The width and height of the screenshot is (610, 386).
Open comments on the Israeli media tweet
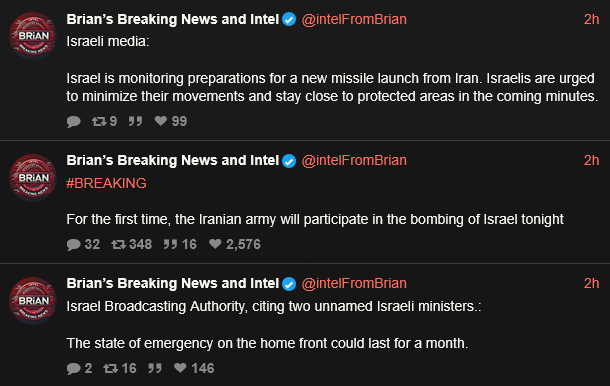[x=74, y=122]
